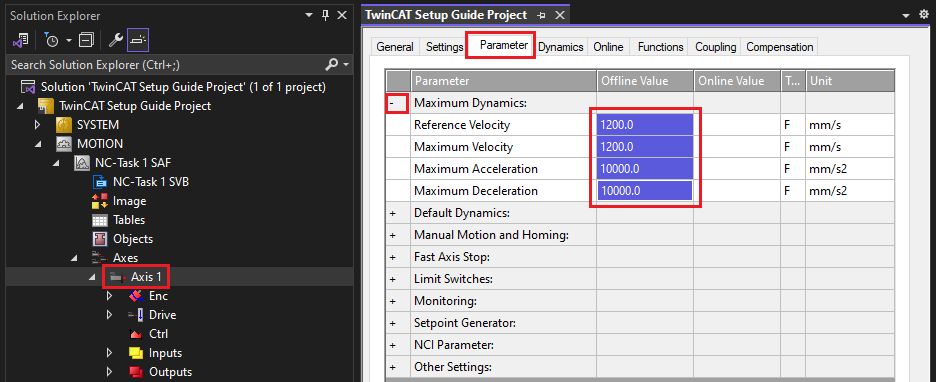
Task: Click the Drive node icon
Action: (x=136, y=315)
